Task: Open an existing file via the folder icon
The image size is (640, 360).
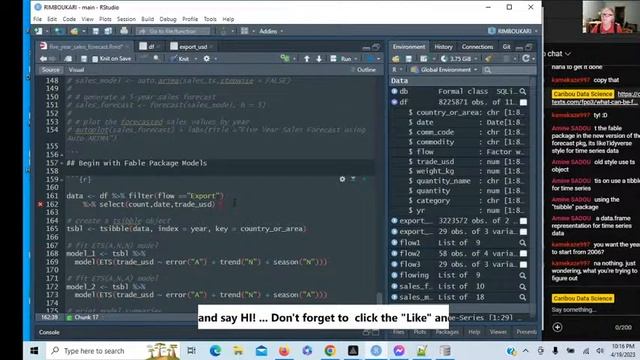Action: click(74, 31)
